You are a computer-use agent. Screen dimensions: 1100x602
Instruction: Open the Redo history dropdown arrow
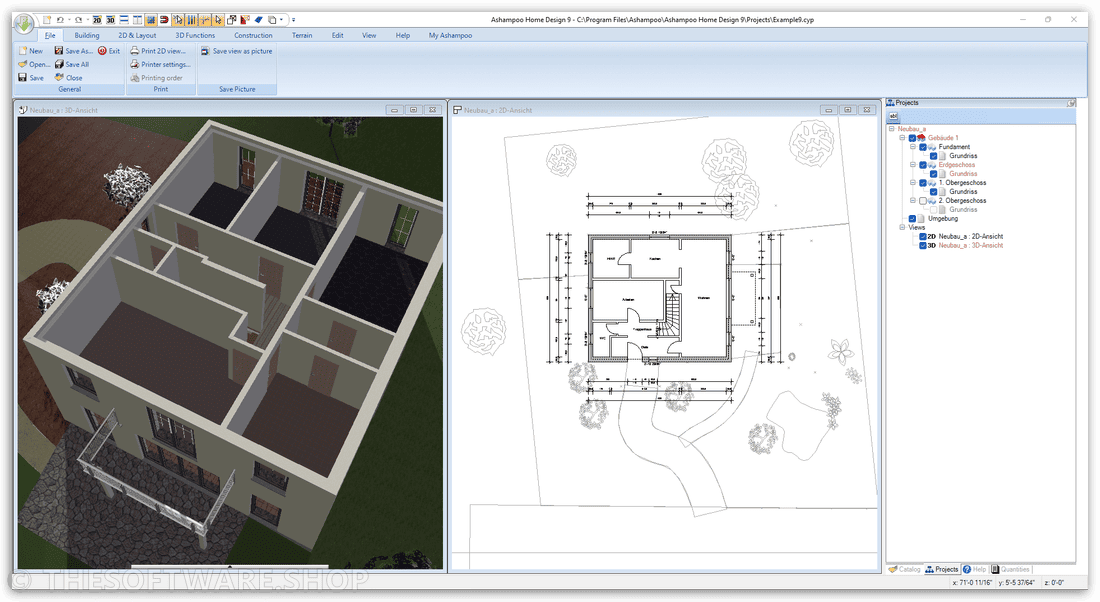[x=88, y=20]
